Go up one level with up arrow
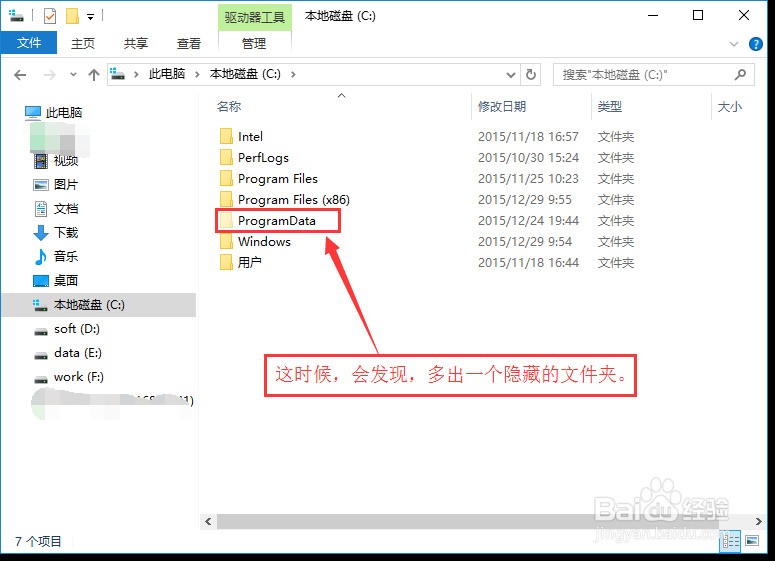 [93, 75]
